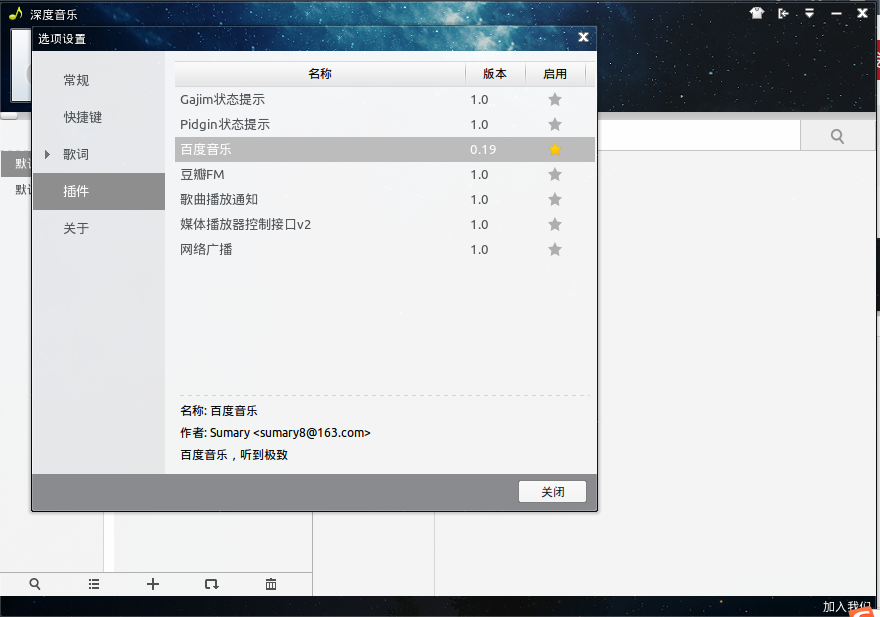
Task: Click the author line Sumary email
Action: [275, 433]
